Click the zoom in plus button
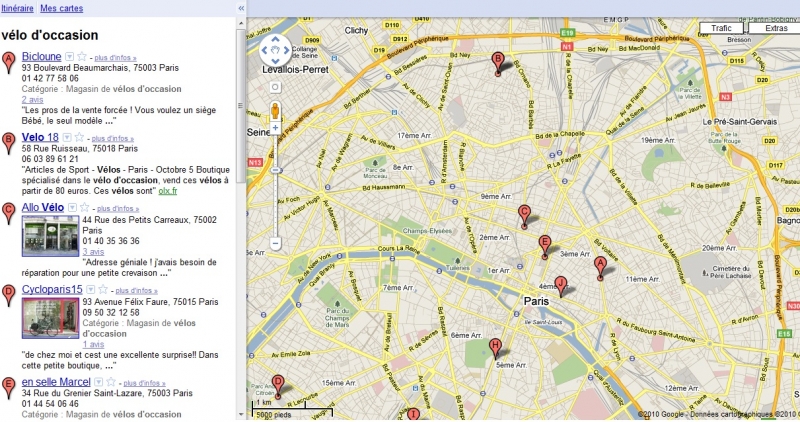800x422 pixels. click(274, 127)
